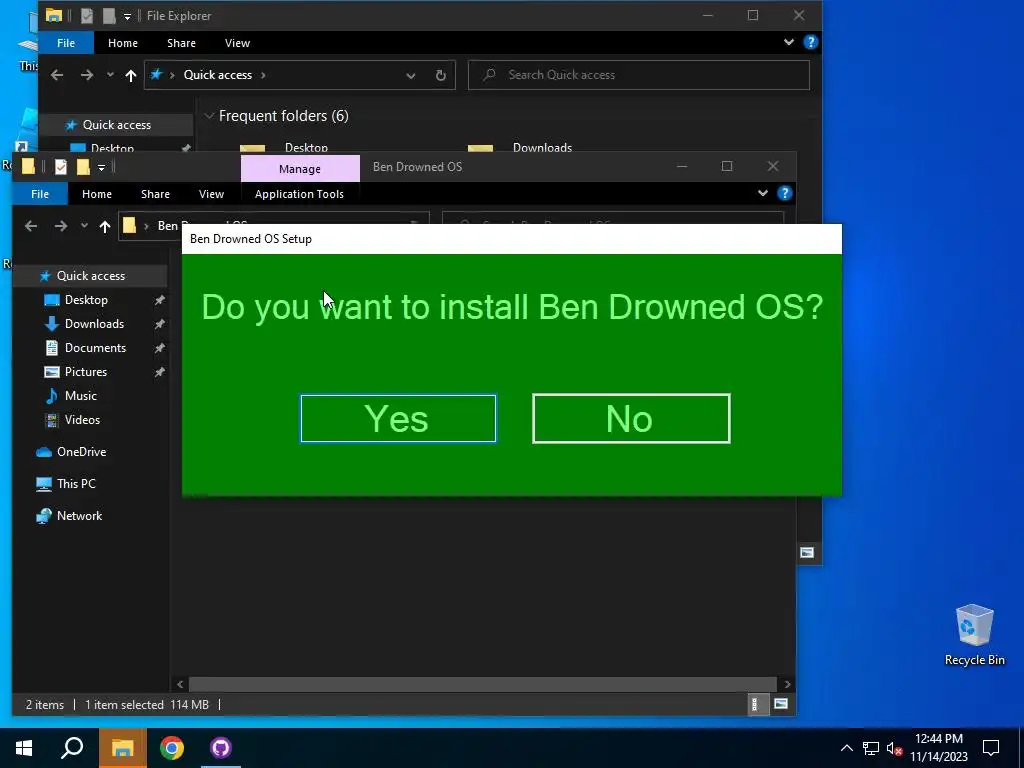This screenshot has height=768, width=1024.
Task: Expand address history dropdown in File Explorer window
Action: (411, 76)
